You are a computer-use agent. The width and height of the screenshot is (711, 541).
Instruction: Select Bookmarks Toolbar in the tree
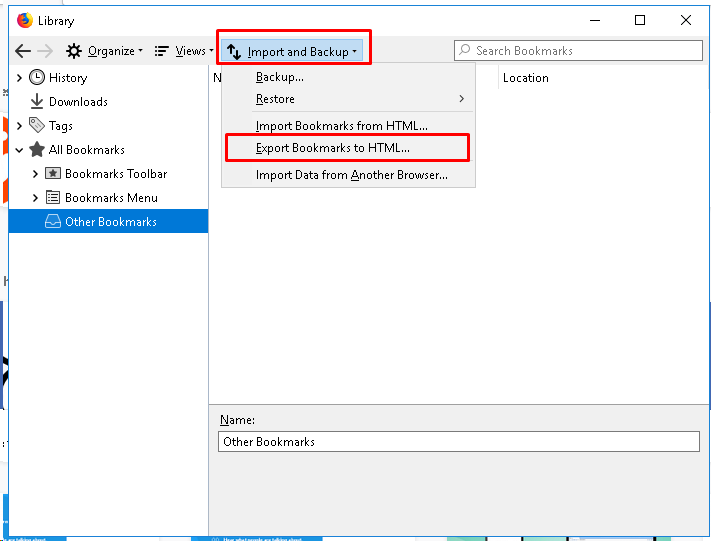(116, 174)
